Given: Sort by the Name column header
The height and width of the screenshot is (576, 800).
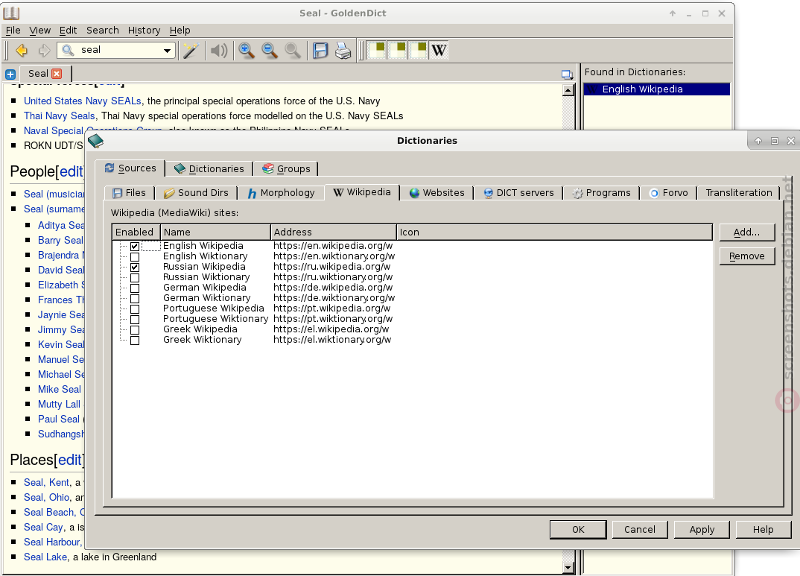Looking at the screenshot, I should (215, 232).
